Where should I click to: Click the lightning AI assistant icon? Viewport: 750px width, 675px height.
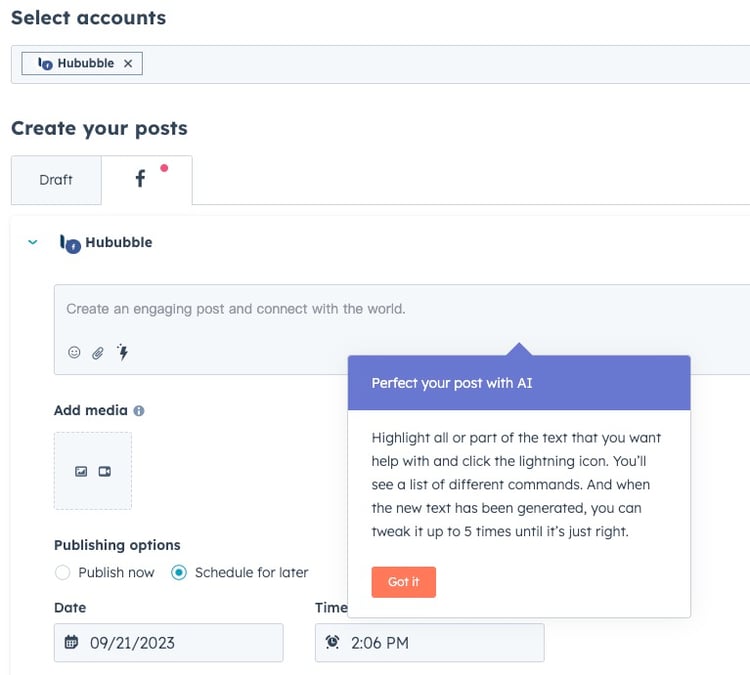pos(123,352)
